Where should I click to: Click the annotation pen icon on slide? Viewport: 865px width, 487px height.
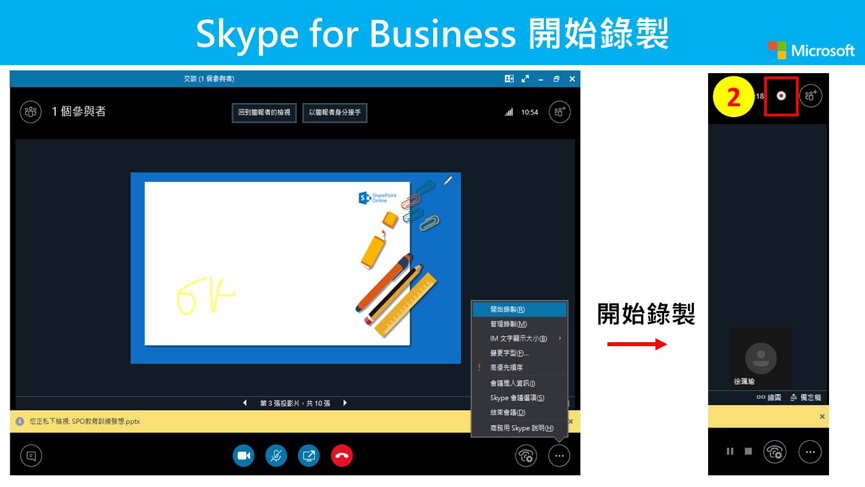[448, 180]
